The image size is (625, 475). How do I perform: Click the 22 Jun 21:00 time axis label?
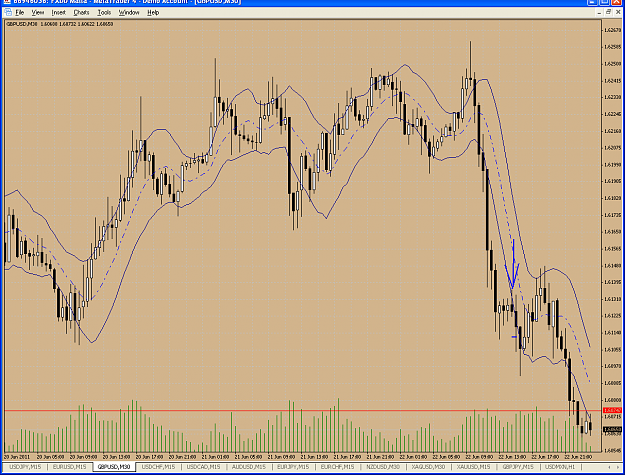coord(578,457)
